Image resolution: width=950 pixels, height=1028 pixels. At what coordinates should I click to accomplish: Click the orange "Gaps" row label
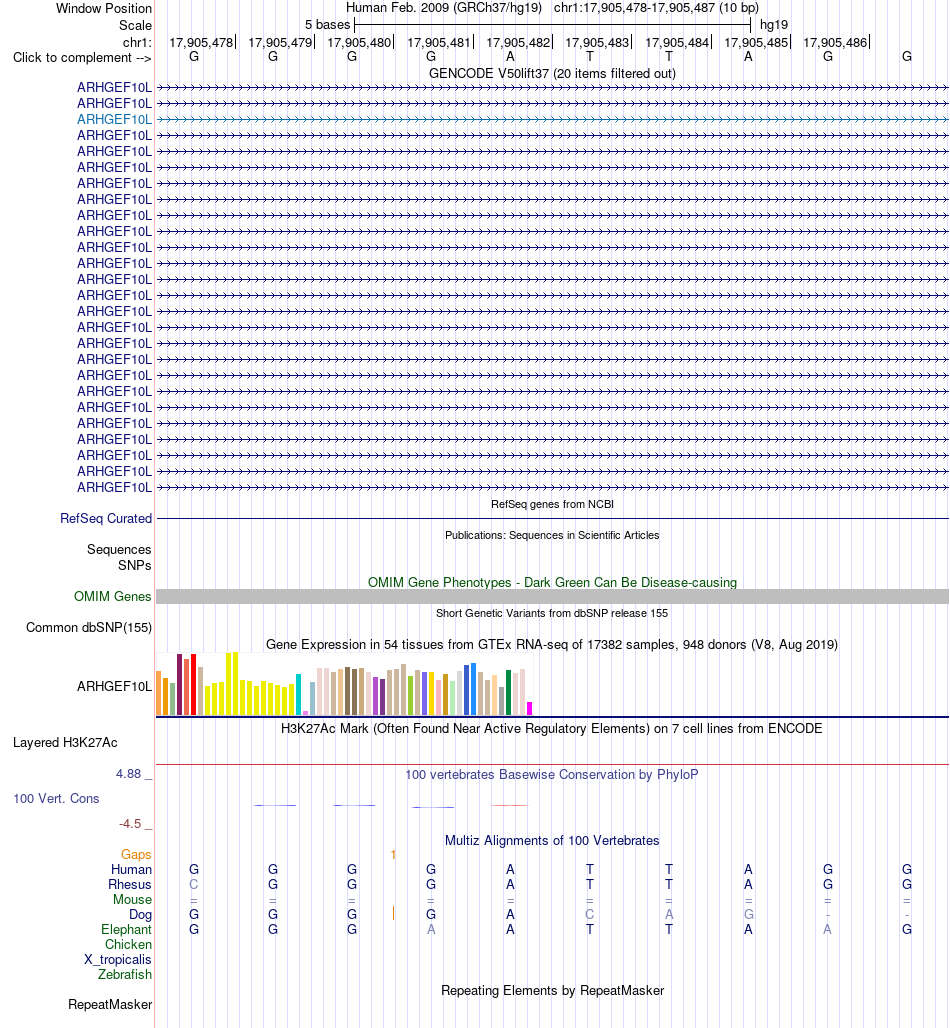click(x=136, y=854)
